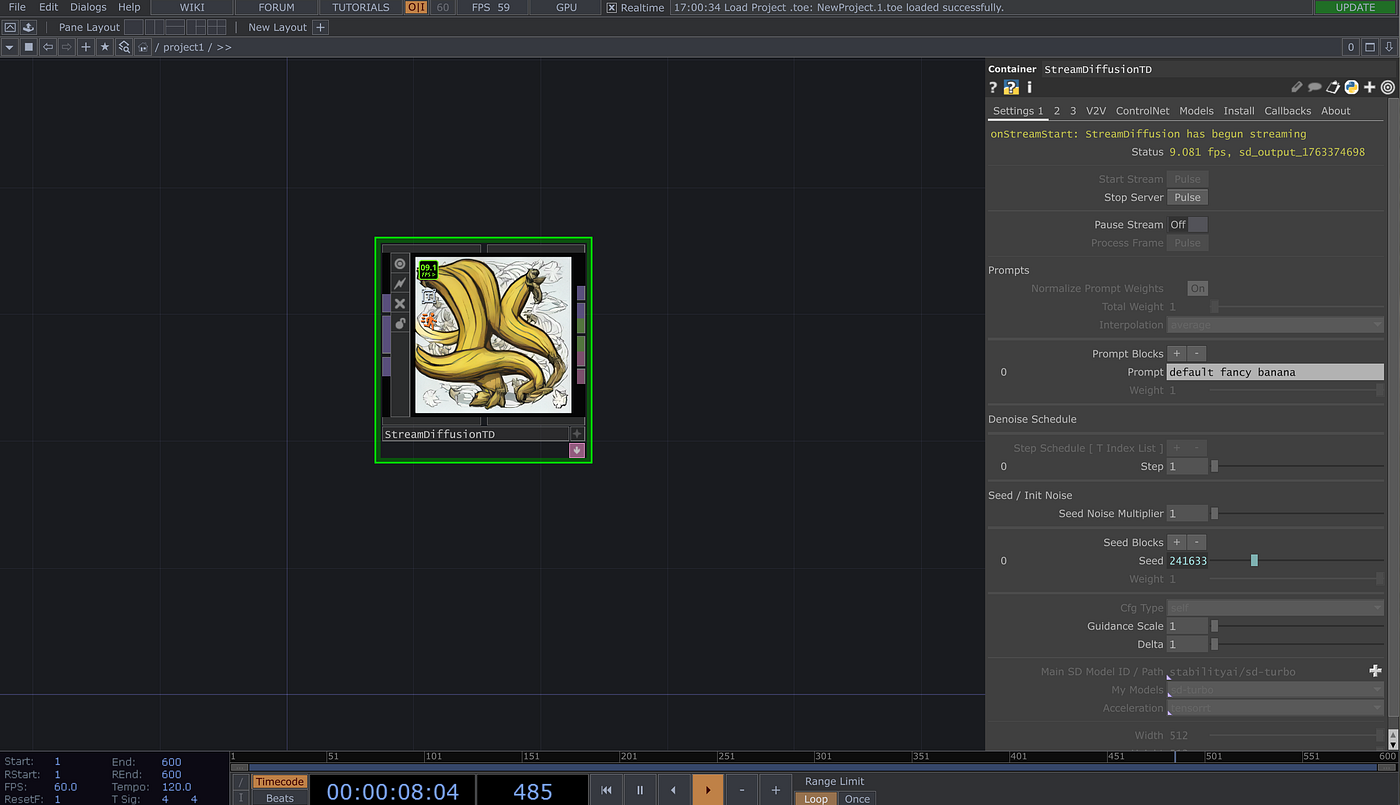Click the Python logo icon in parameter header

point(1351,88)
